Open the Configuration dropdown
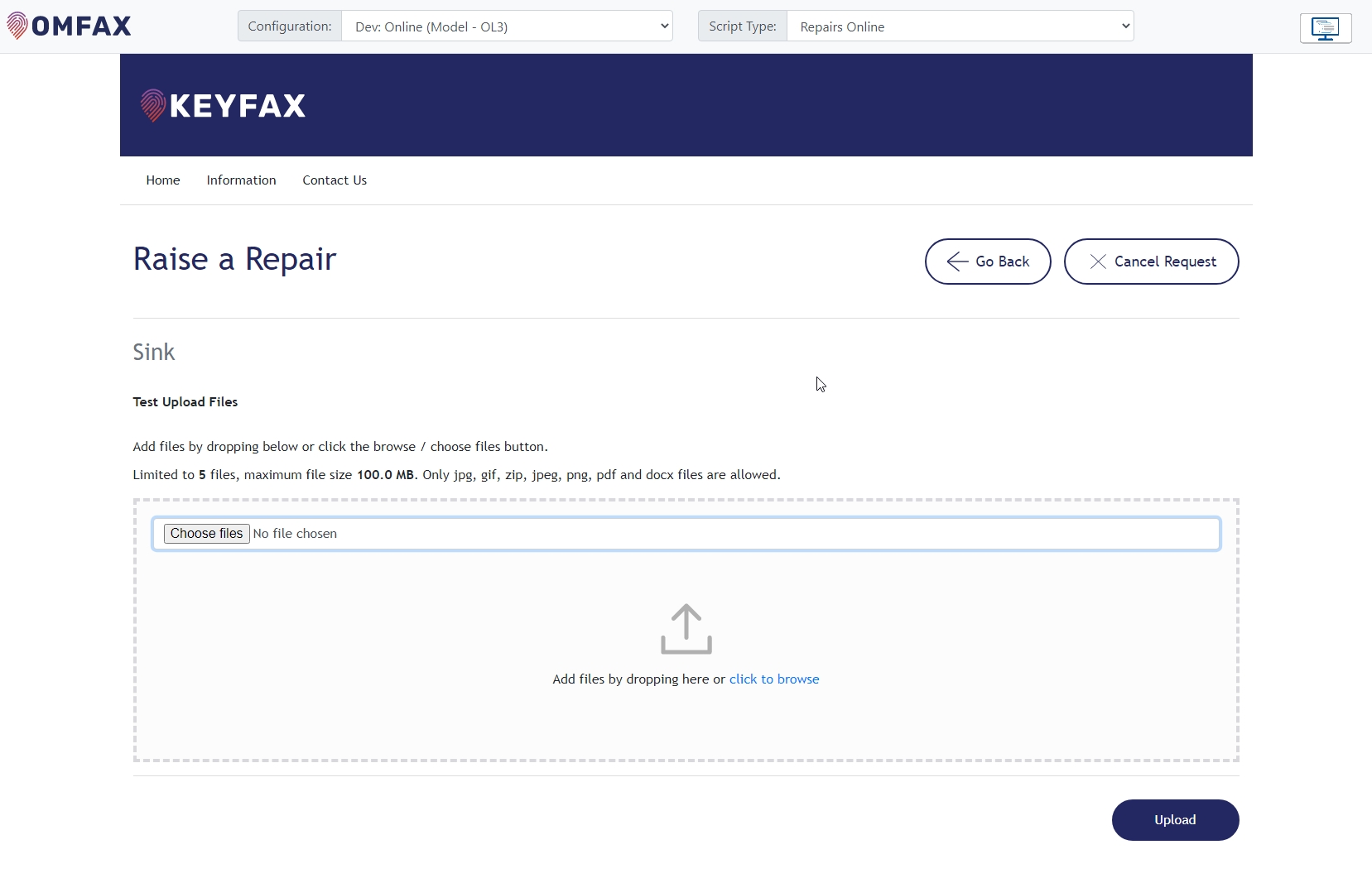 [507, 26]
